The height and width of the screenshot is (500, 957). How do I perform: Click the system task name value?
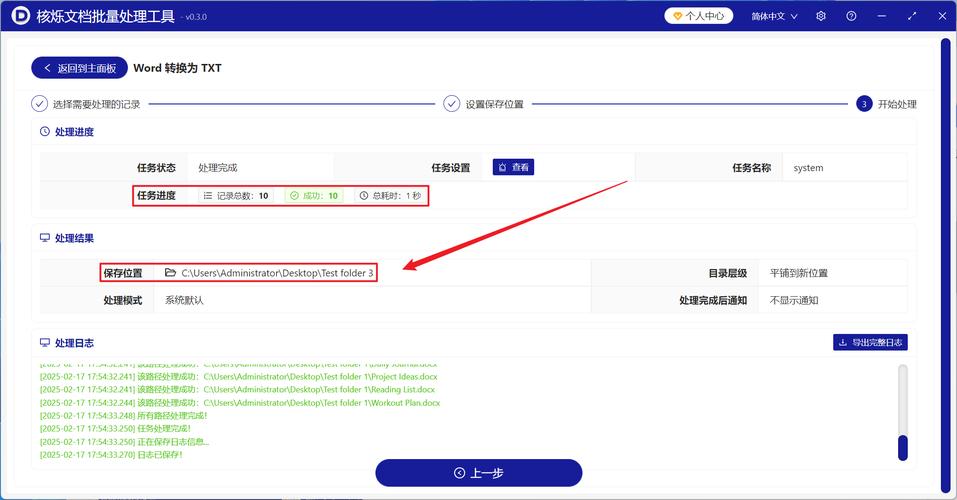pyautogui.click(x=808, y=168)
